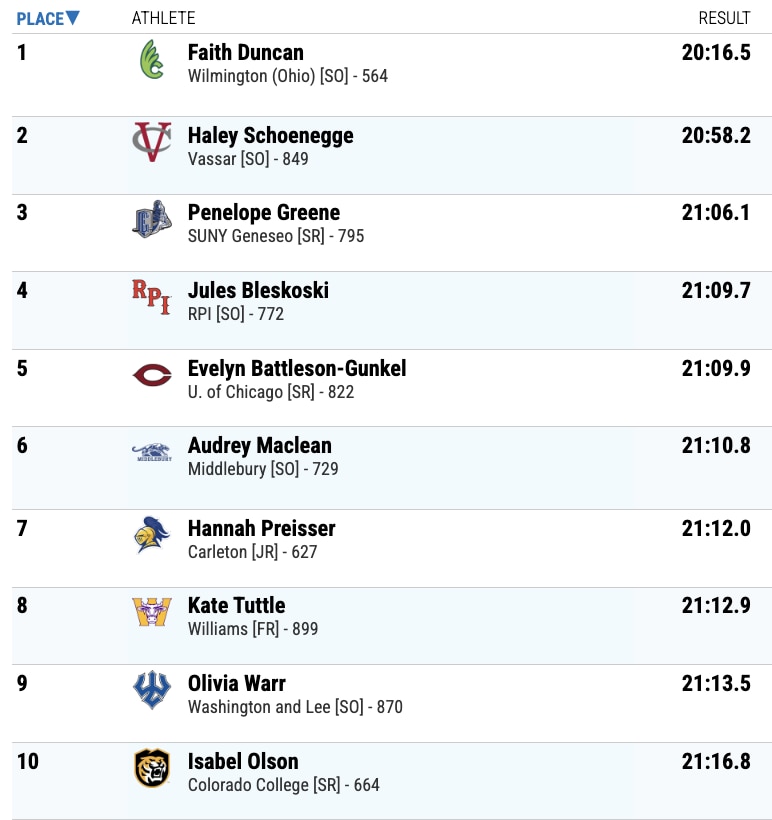The image size is (772, 820).
Task: Click the ATHLETE column header
Action: (163, 18)
